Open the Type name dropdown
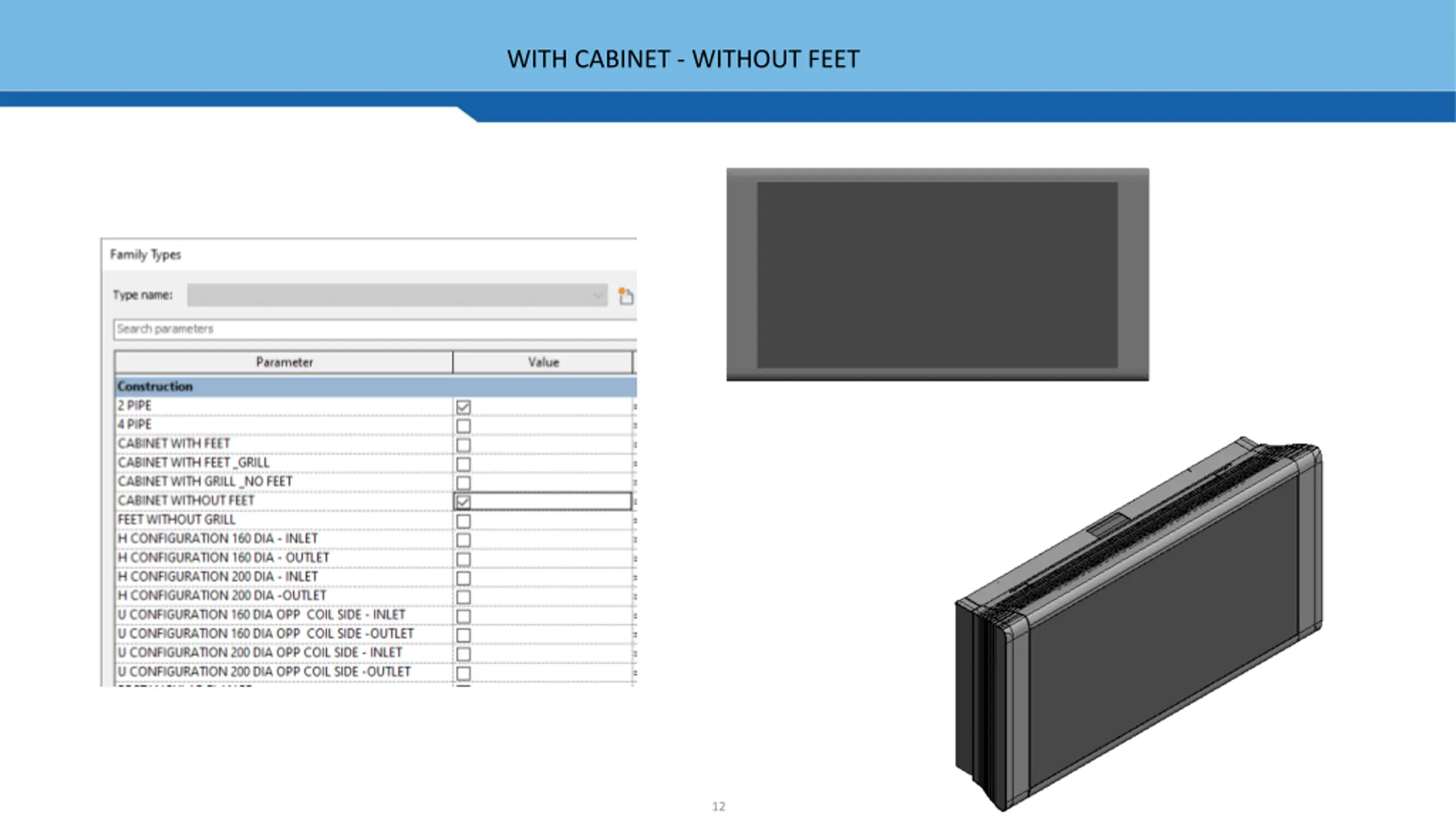Image resolution: width=1456 pixels, height=819 pixels. [397, 295]
